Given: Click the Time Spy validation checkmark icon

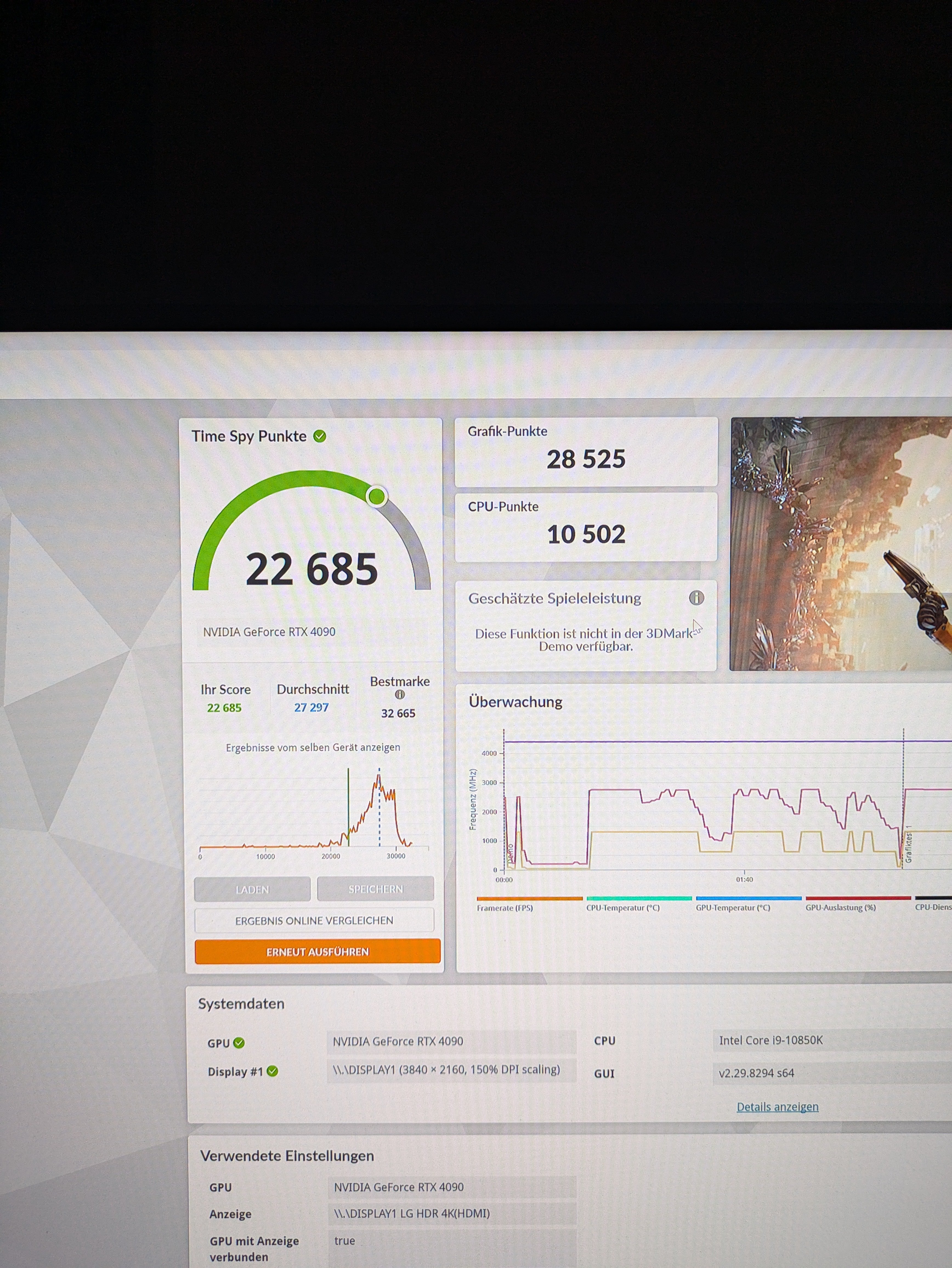Looking at the screenshot, I should [320, 436].
